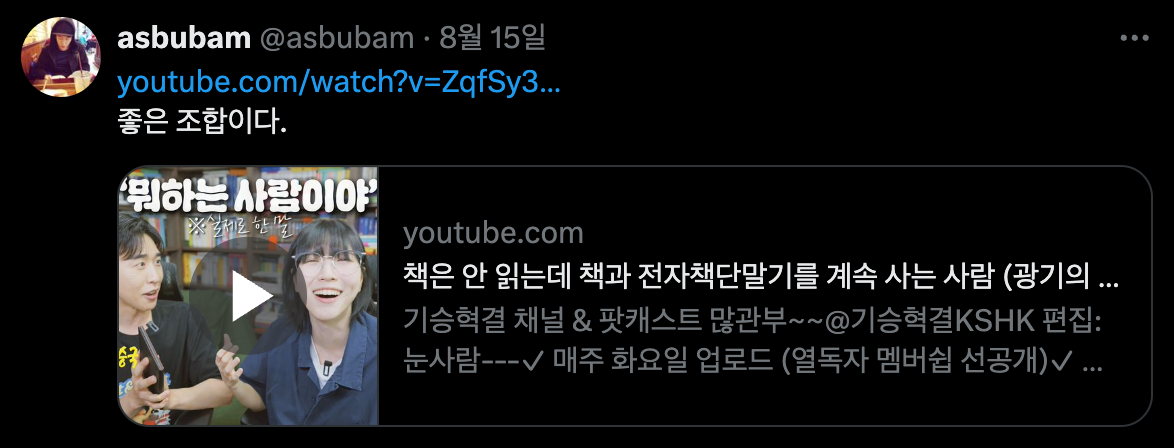This screenshot has width=1174, height=448.
Task: Open the youtube.com/watch?v=ZqfSy3… link
Action: tap(339, 85)
